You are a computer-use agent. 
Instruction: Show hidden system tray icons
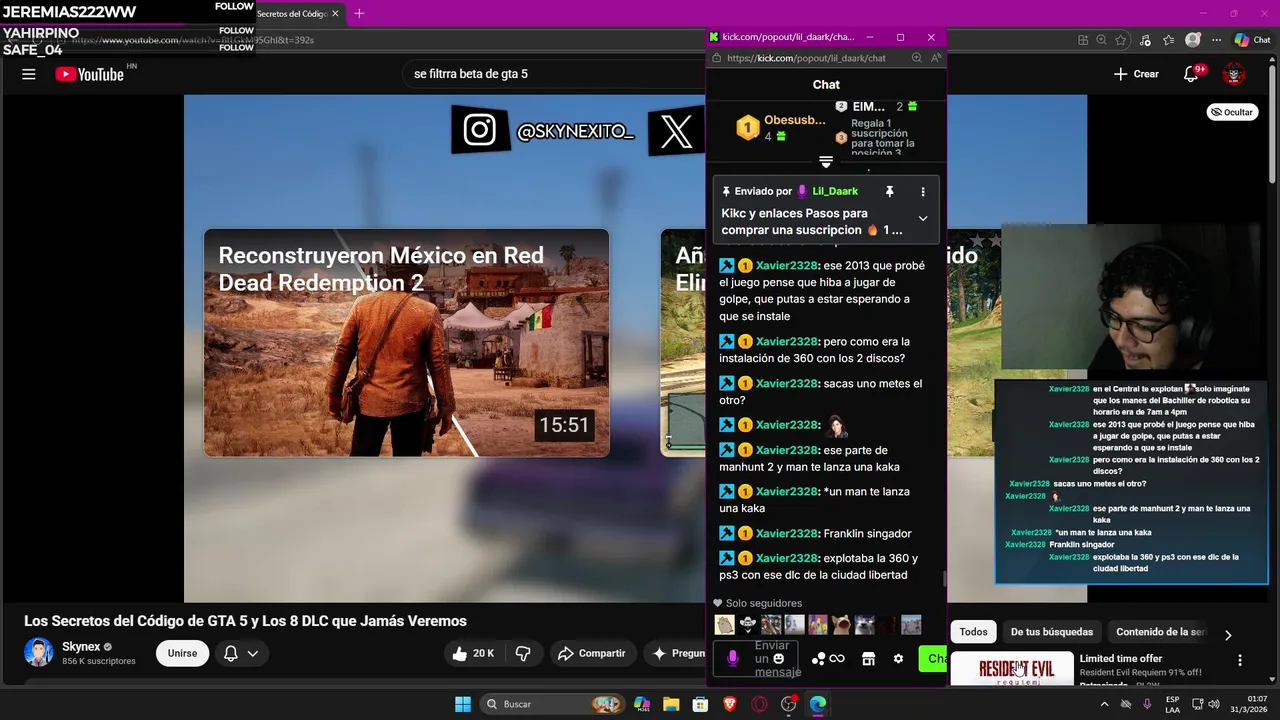(1104, 704)
